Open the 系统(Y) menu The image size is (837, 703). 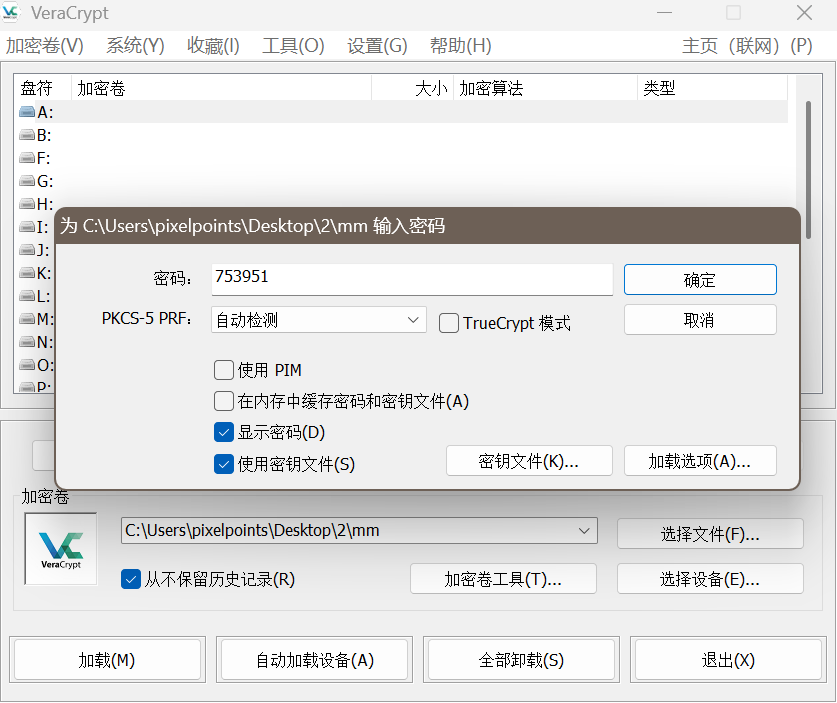(x=135, y=46)
